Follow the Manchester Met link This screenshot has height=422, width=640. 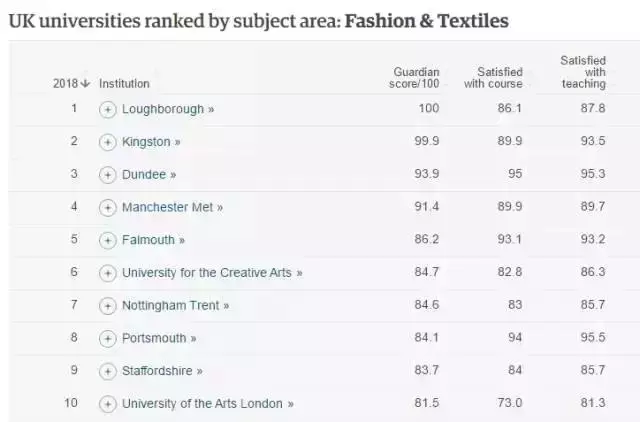(x=172, y=207)
